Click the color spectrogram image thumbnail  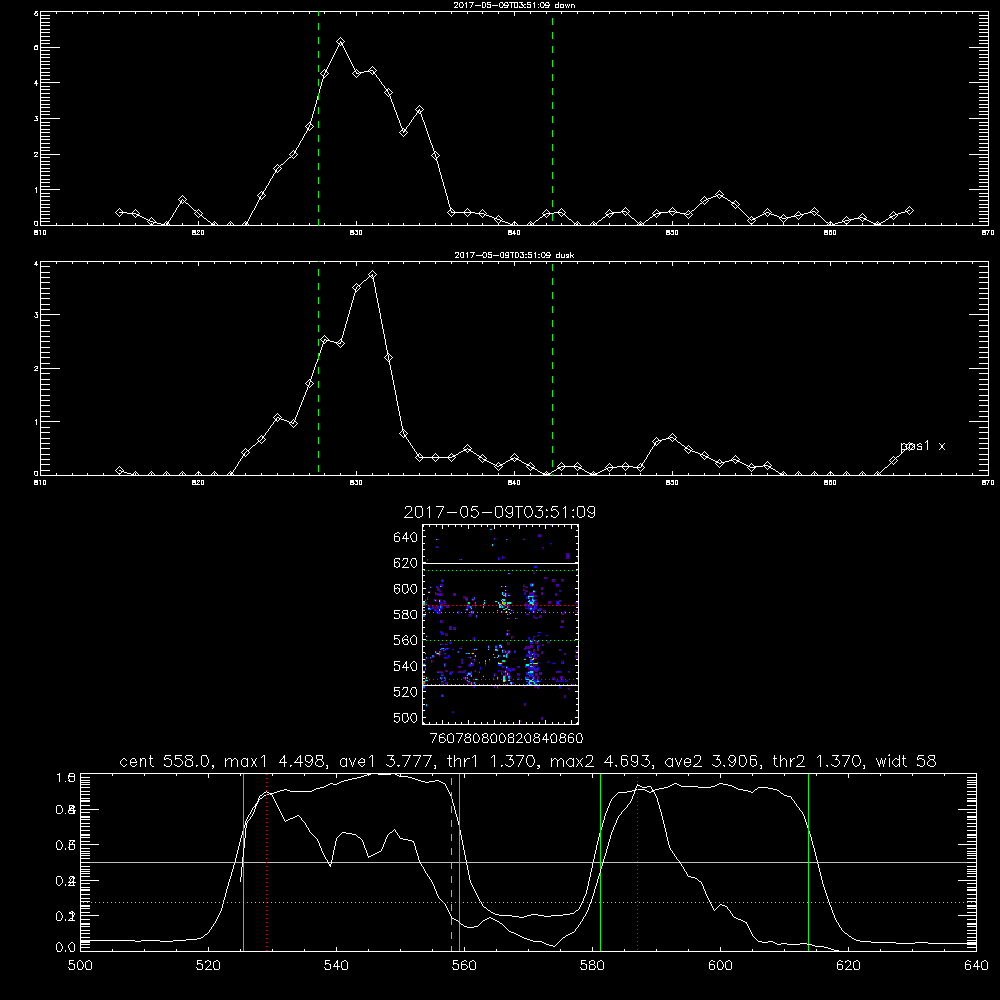[501, 624]
